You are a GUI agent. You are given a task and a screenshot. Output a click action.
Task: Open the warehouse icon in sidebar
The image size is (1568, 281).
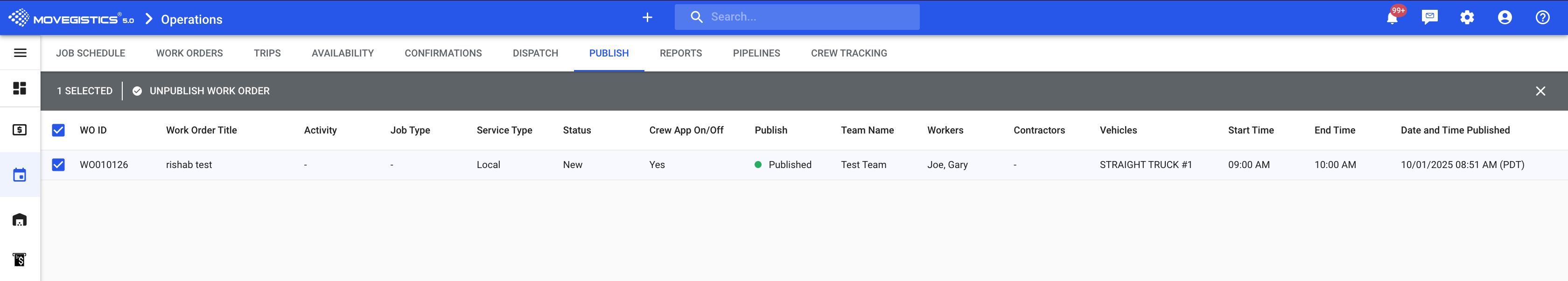click(x=20, y=220)
